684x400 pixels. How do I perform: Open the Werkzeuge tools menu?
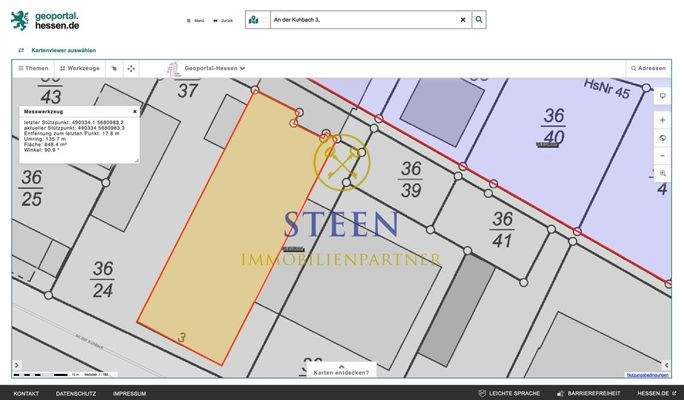click(x=80, y=68)
